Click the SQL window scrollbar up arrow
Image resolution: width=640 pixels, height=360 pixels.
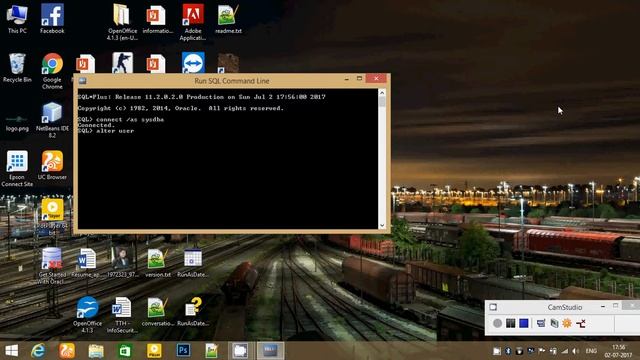[382, 93]
